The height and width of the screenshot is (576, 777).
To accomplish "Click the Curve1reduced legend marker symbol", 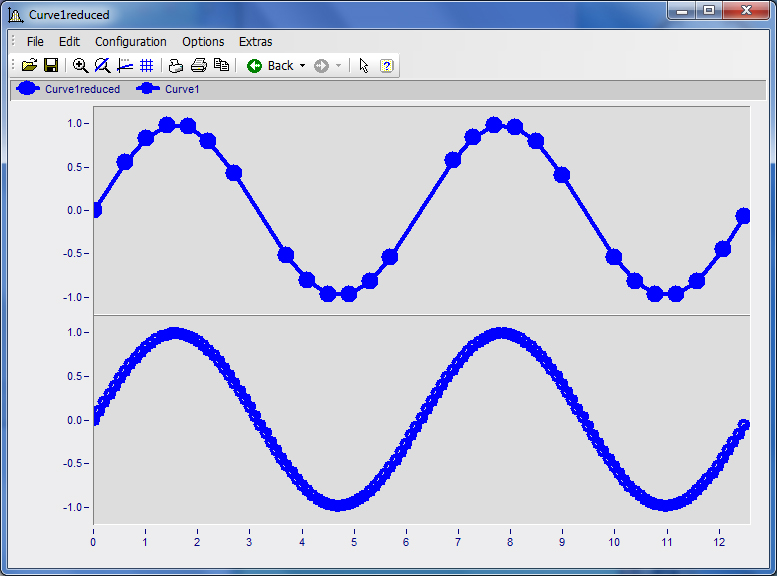I will click(28, 89).
